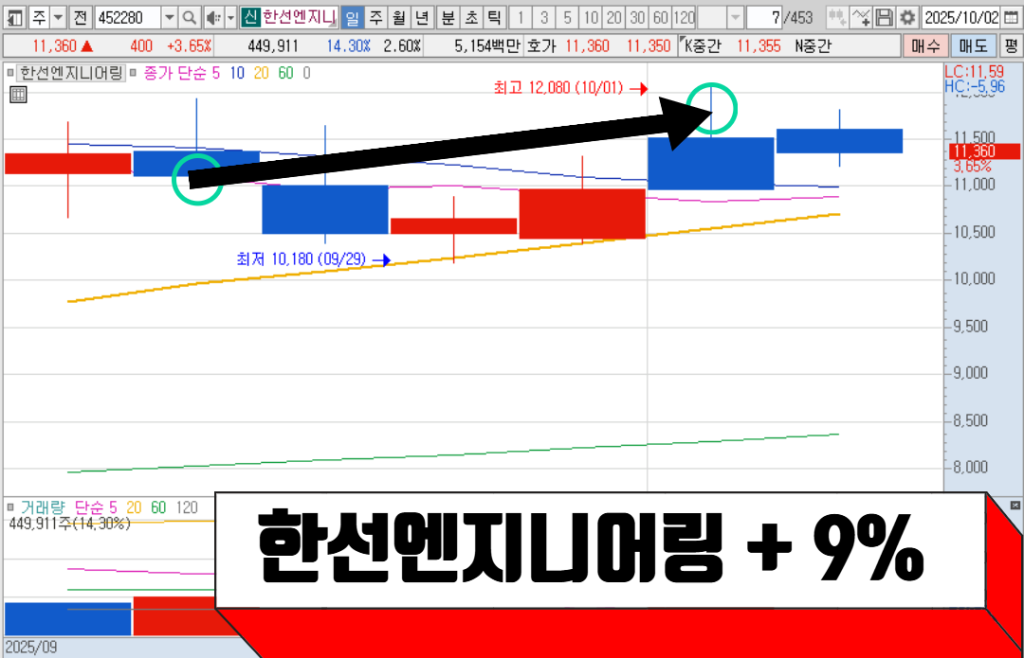Open the calendar date picker icon
The height and width of the screenshot is (658, 1024).
coord(1011,18)
